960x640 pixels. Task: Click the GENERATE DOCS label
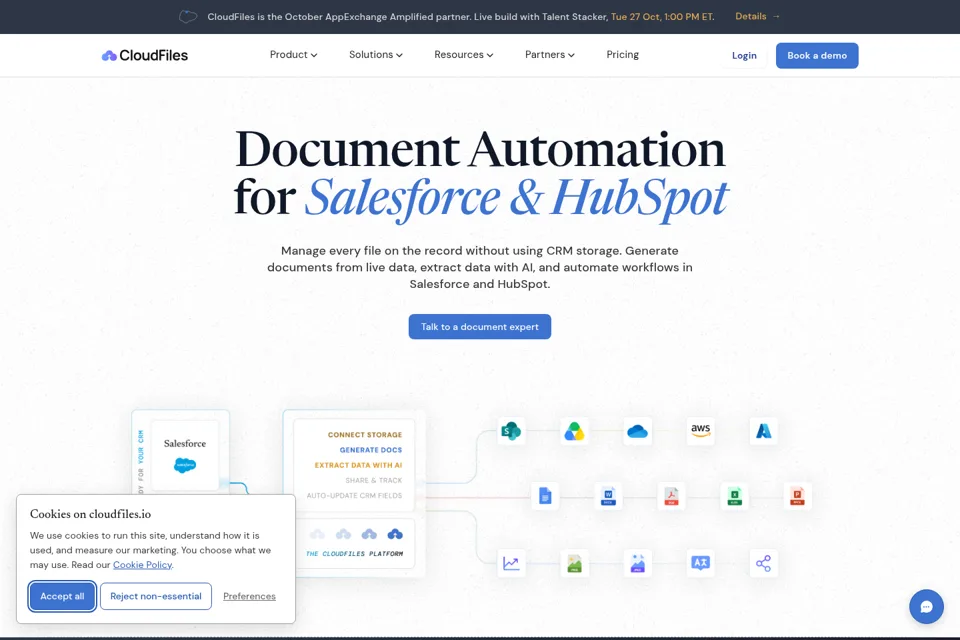[371, 450]
